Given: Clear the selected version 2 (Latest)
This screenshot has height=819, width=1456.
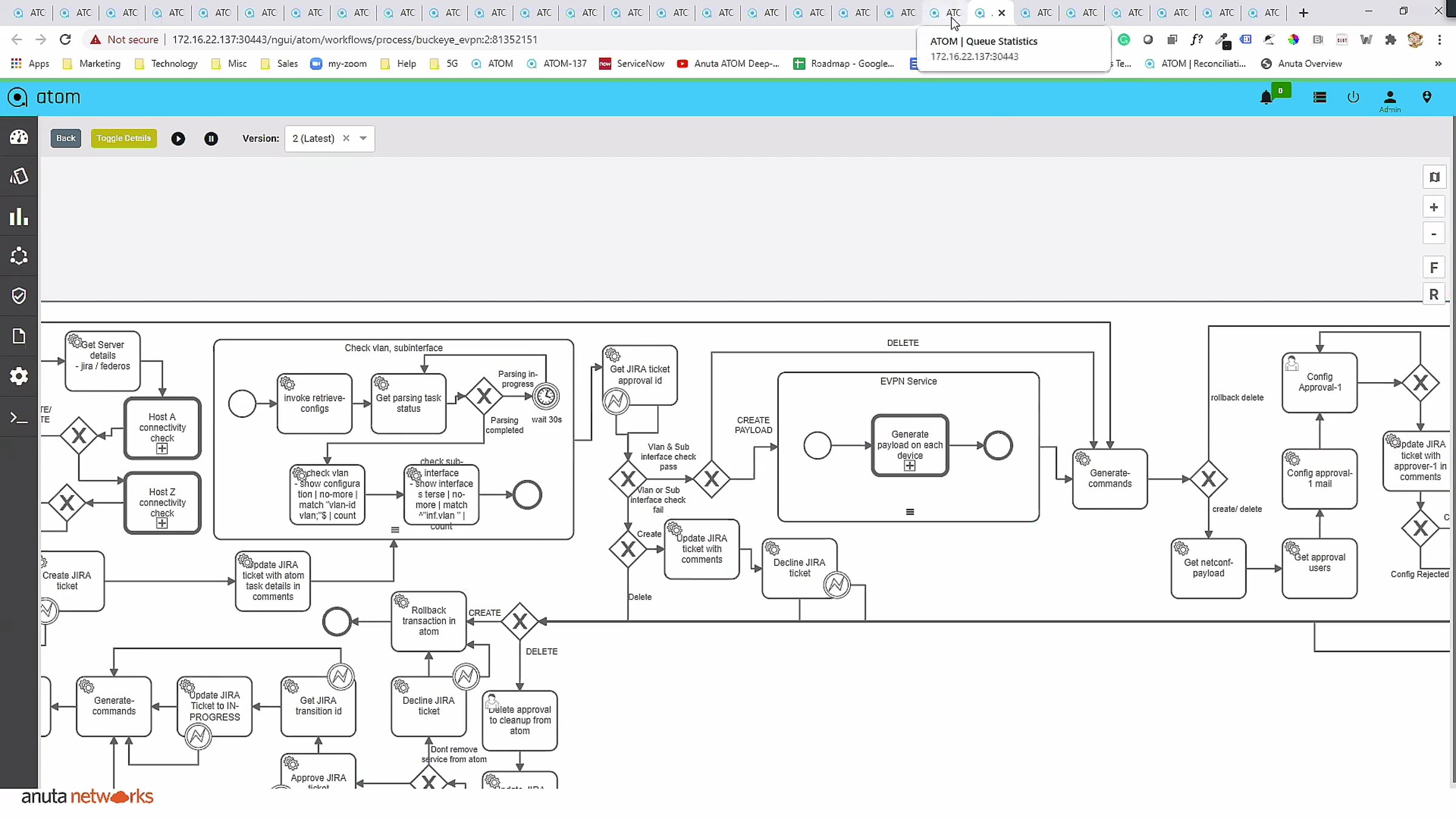Looking at the screenshot, I should tap(346, 138).
